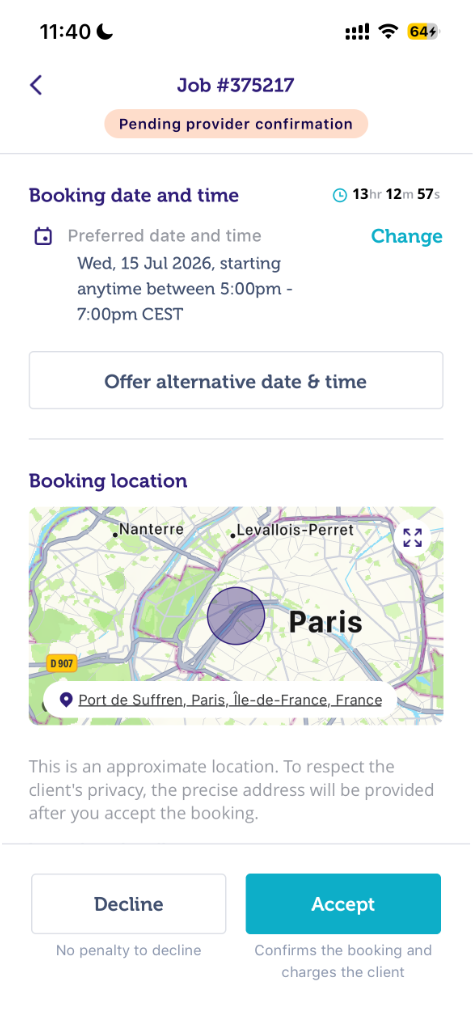The width and height of the screenshot is (473, 1024).
Task: Tap the map fullscreen expand icon
Action: coord(412,538)
